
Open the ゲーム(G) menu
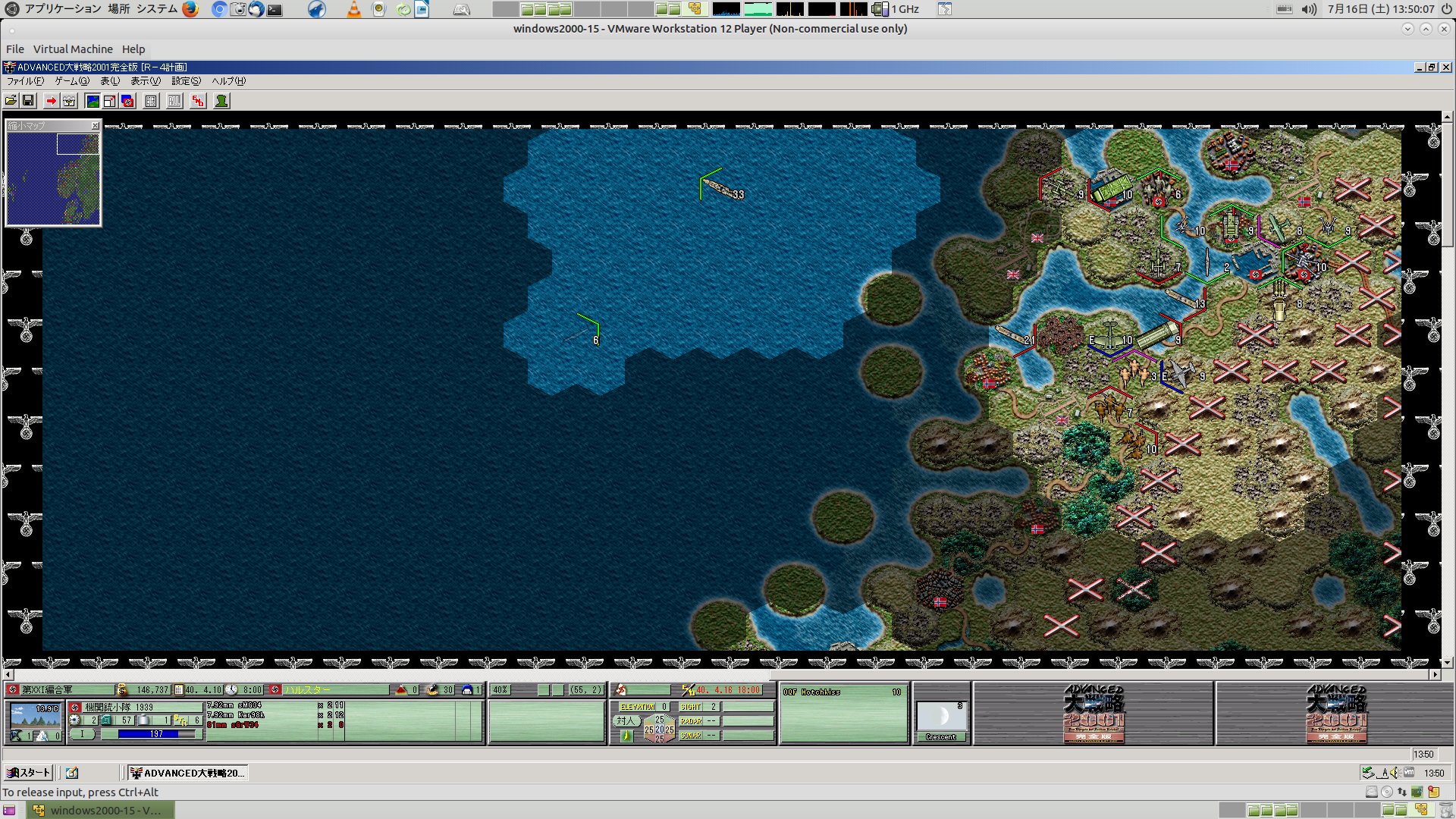pyautogui.click(x=72, y=81)
